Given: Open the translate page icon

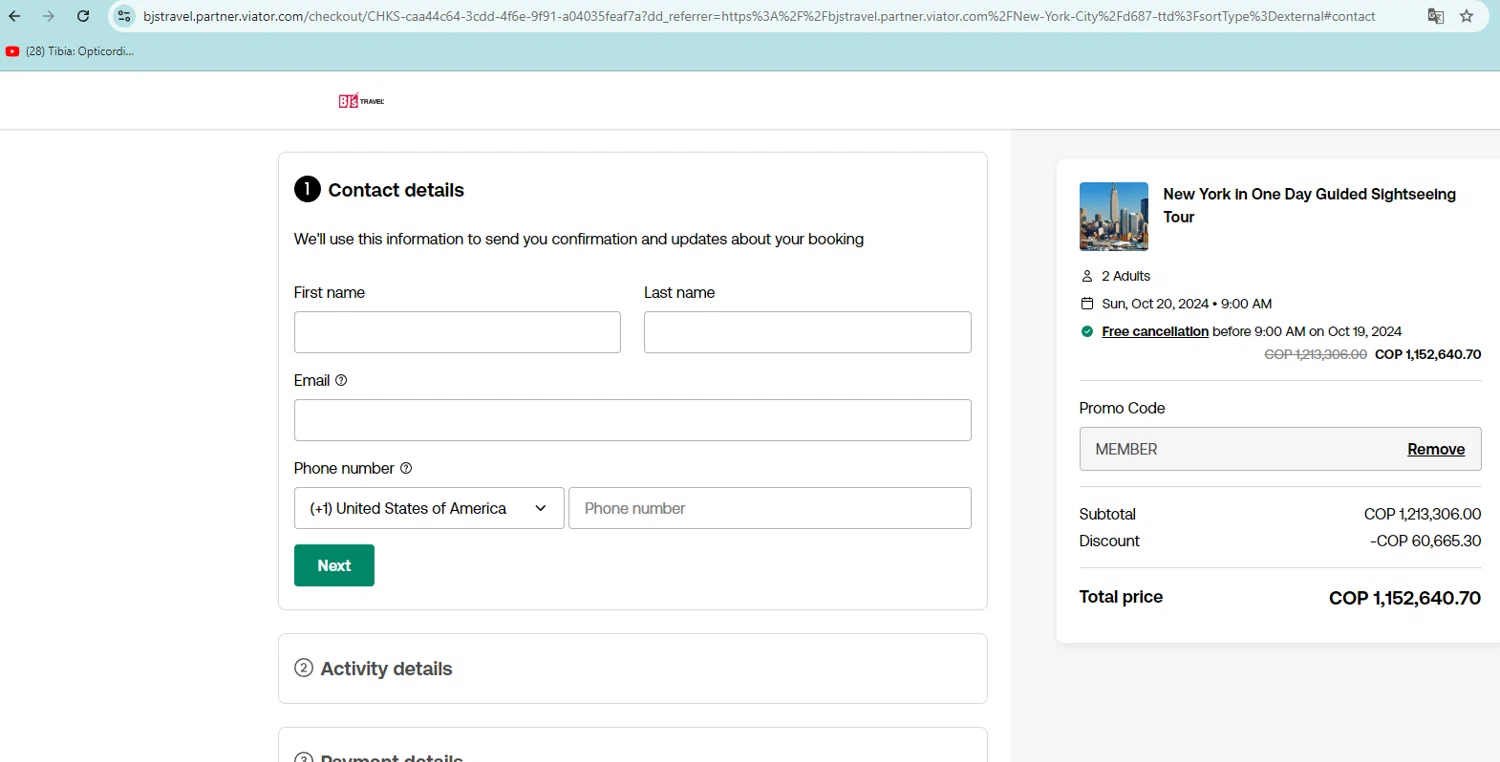Looking at the screenshot, I should coord(1436,16).
